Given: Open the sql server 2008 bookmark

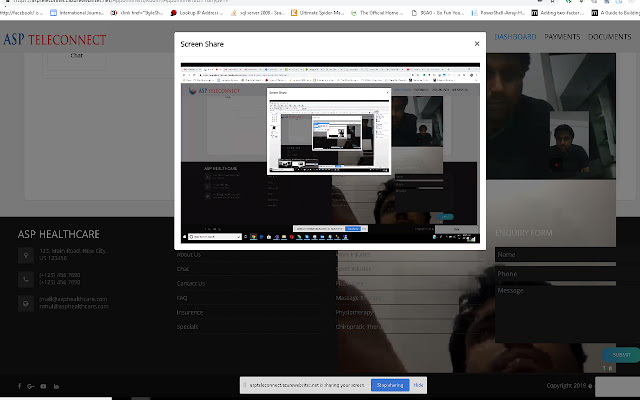Looking at the screenshot, I should tap(258, 13).
